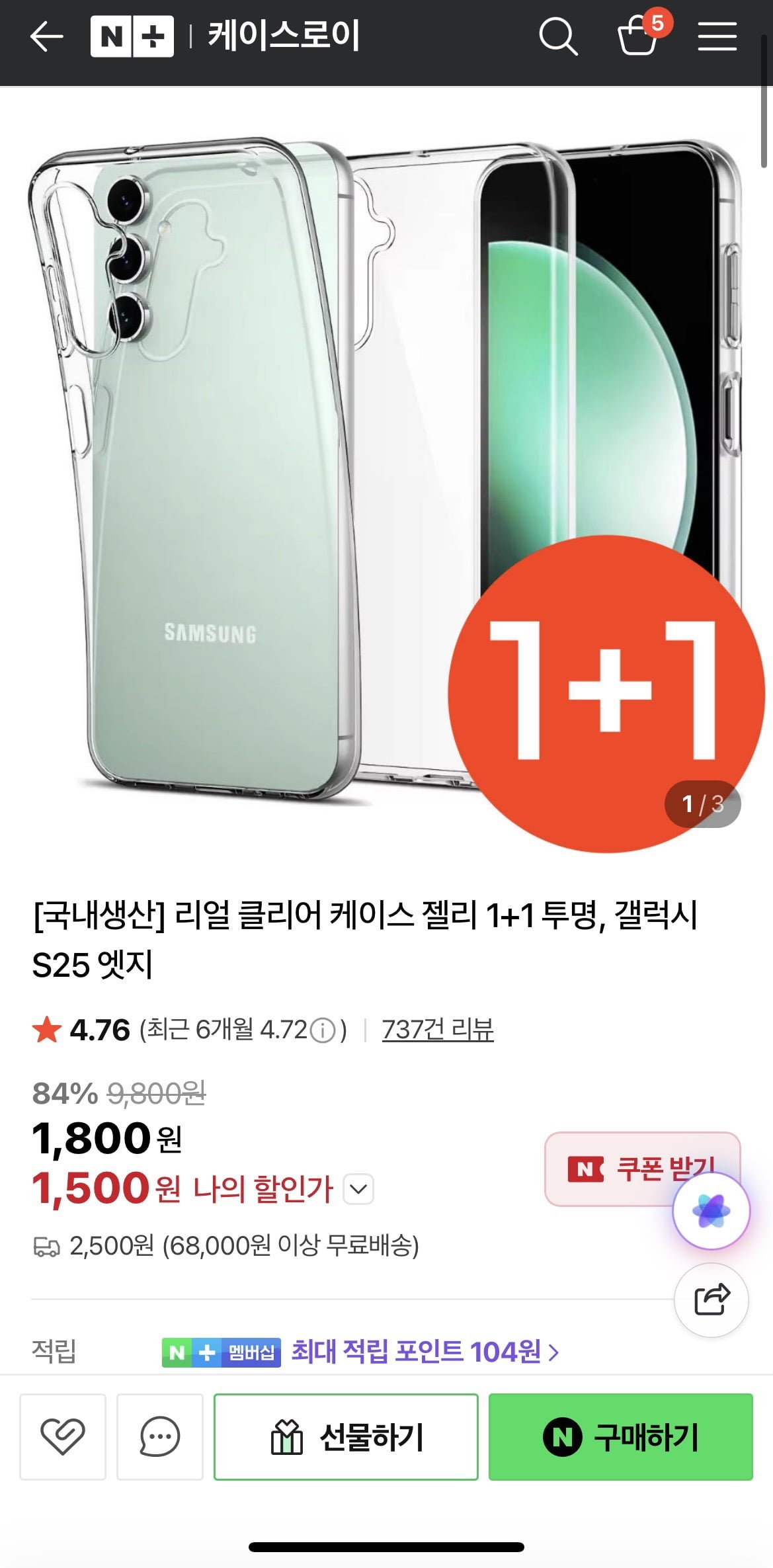Open the floating AI assistant icon

pyautogui.click(x=712, y=1211)
